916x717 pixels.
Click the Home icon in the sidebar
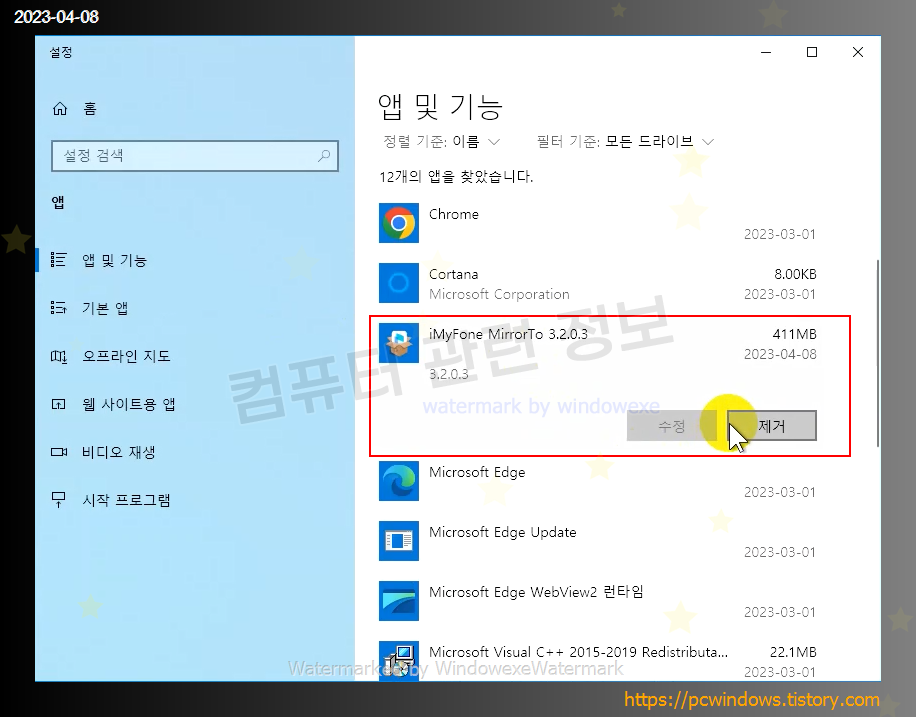(x=60, y=109)
